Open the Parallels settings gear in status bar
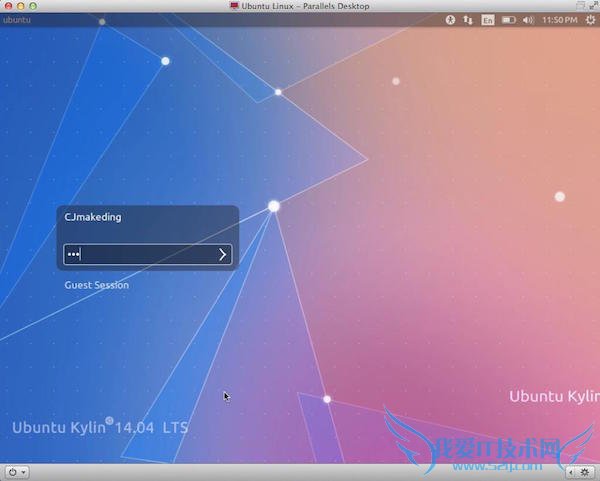Viewport: 600px width, 481px height. click(x=585, y=473)
